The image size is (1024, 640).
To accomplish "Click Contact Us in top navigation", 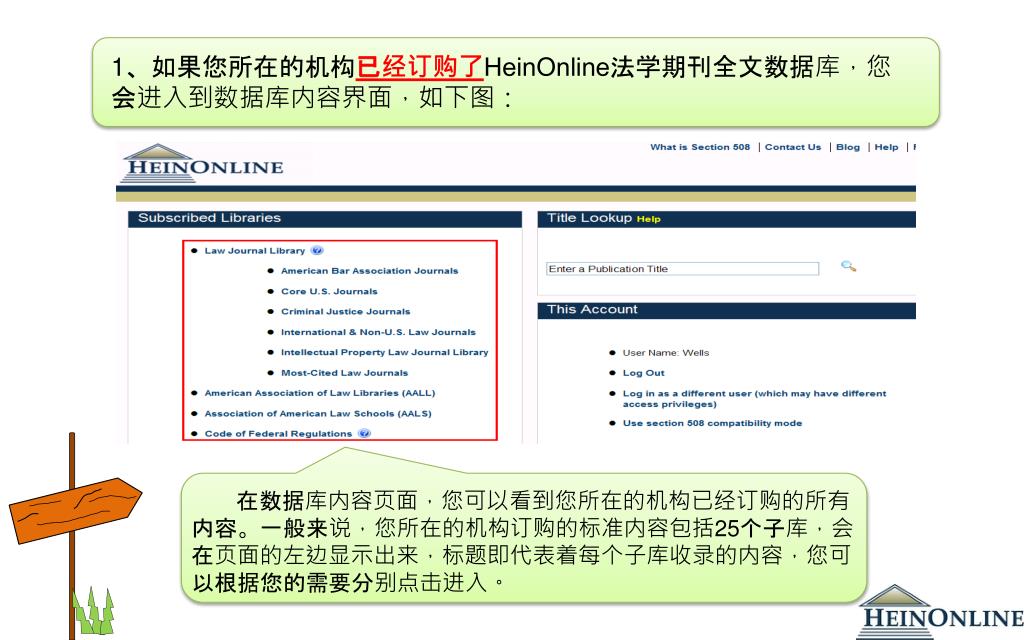I will click(793, 147).
